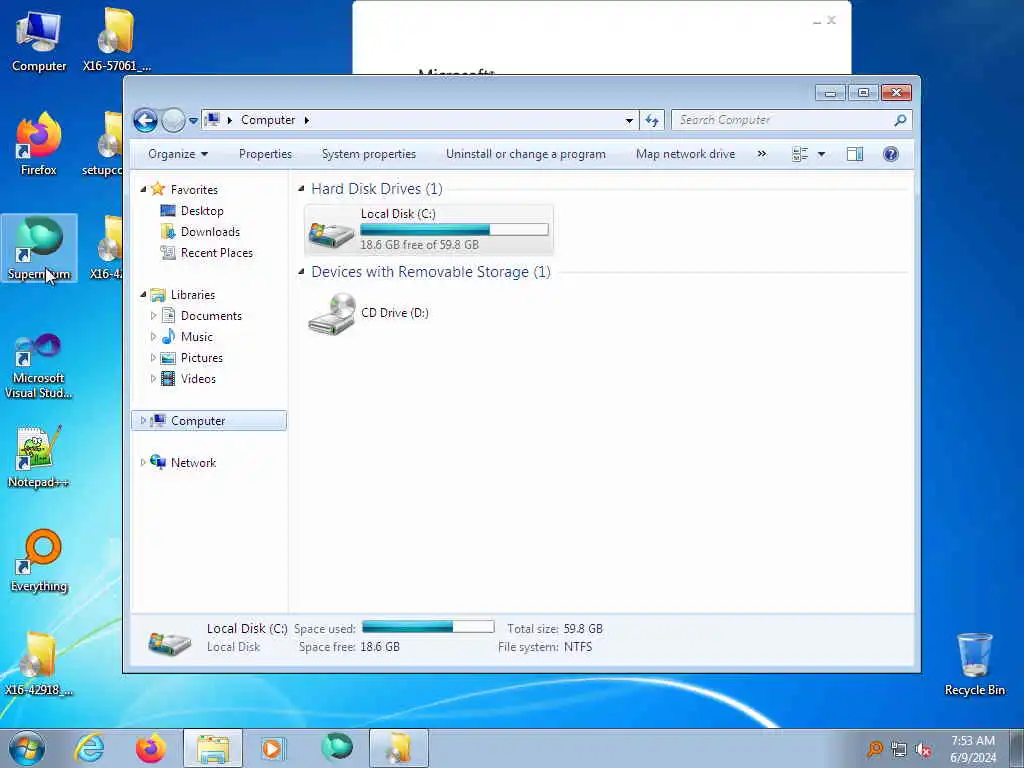
Task: Collapse the Libraries tree group
Action: (144, 295)
